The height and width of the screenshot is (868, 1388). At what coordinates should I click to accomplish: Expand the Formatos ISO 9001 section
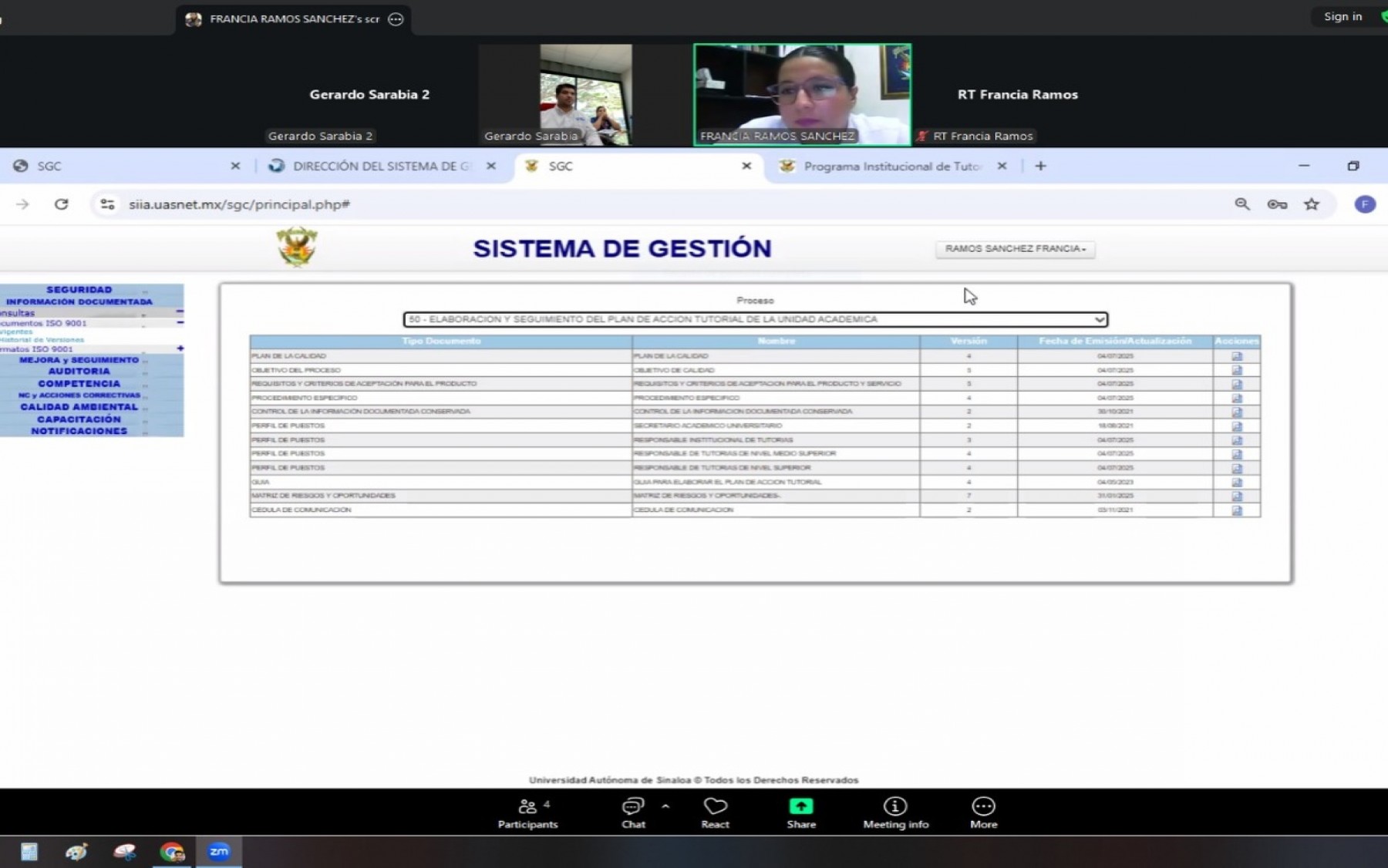[x=180, y=348]
